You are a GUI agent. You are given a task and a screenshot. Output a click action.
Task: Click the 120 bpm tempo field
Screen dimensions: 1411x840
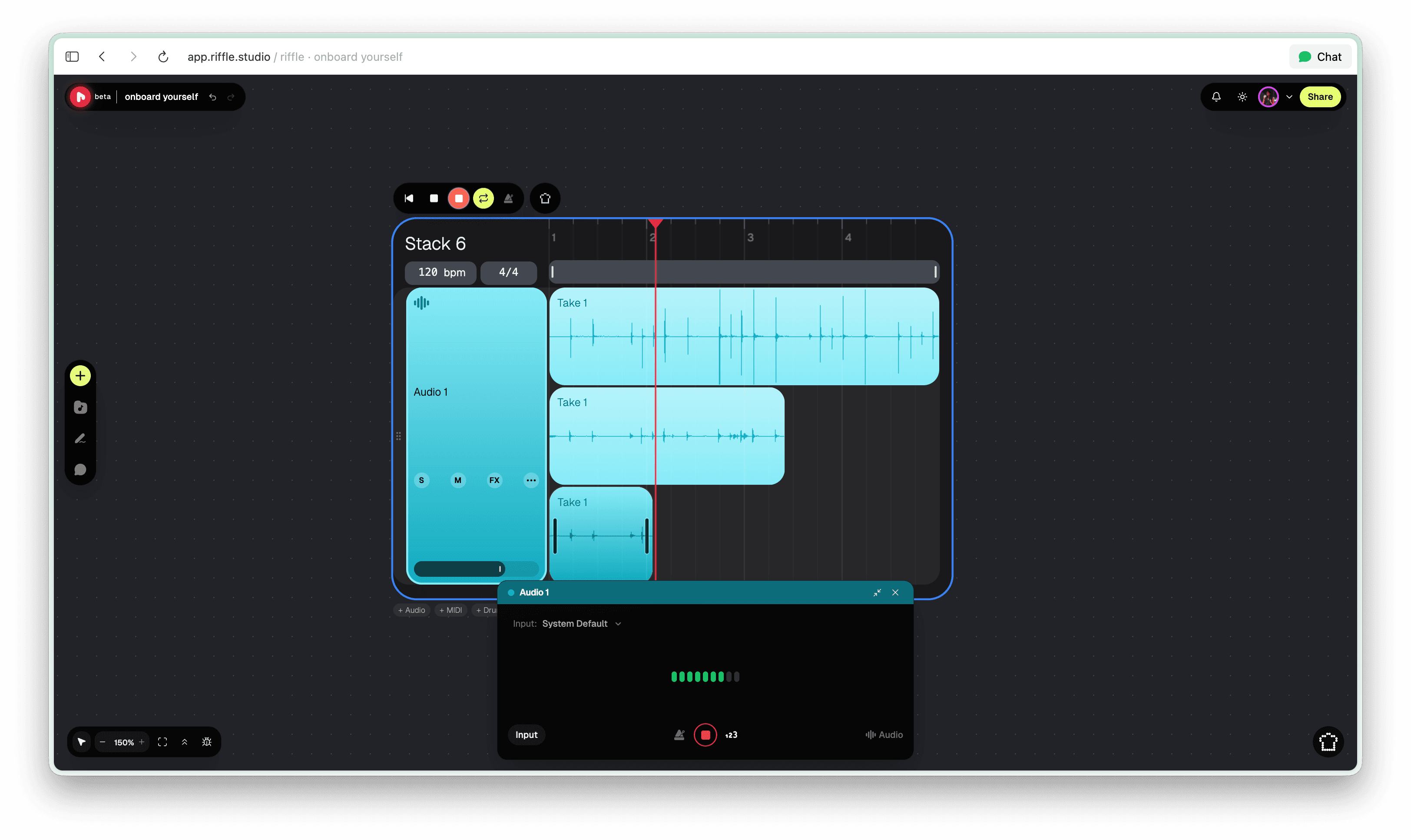(441, 272)
